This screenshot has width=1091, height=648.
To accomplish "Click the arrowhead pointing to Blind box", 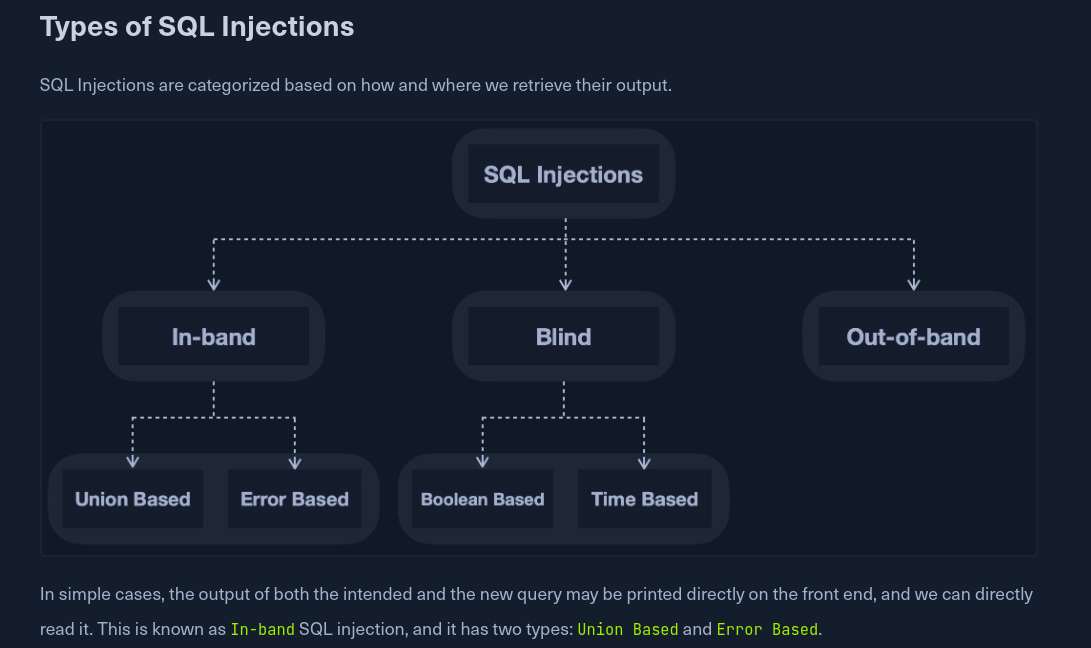I will pos(565,284).
